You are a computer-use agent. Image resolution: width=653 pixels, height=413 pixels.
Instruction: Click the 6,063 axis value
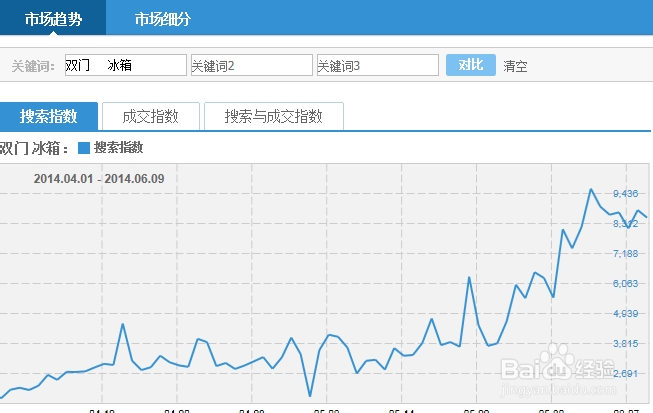[x=626, y=284]
